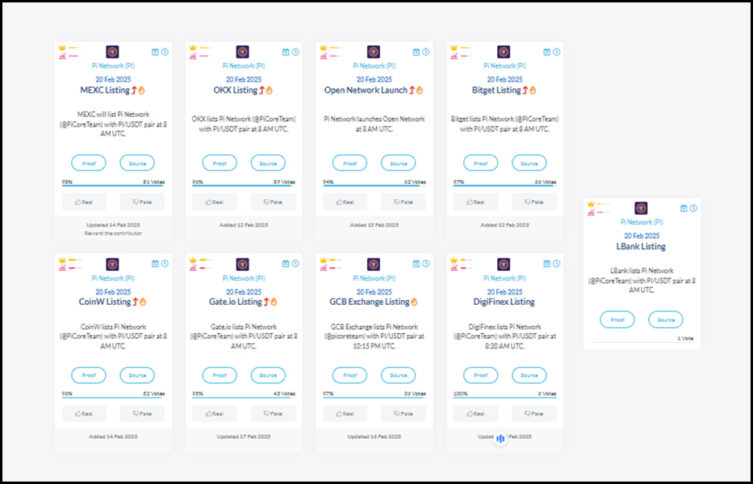Image resolution: width=753 pixels, height=484 pixels.
Task: Click the Bitget Listing description text
Action: click(505, 124)
